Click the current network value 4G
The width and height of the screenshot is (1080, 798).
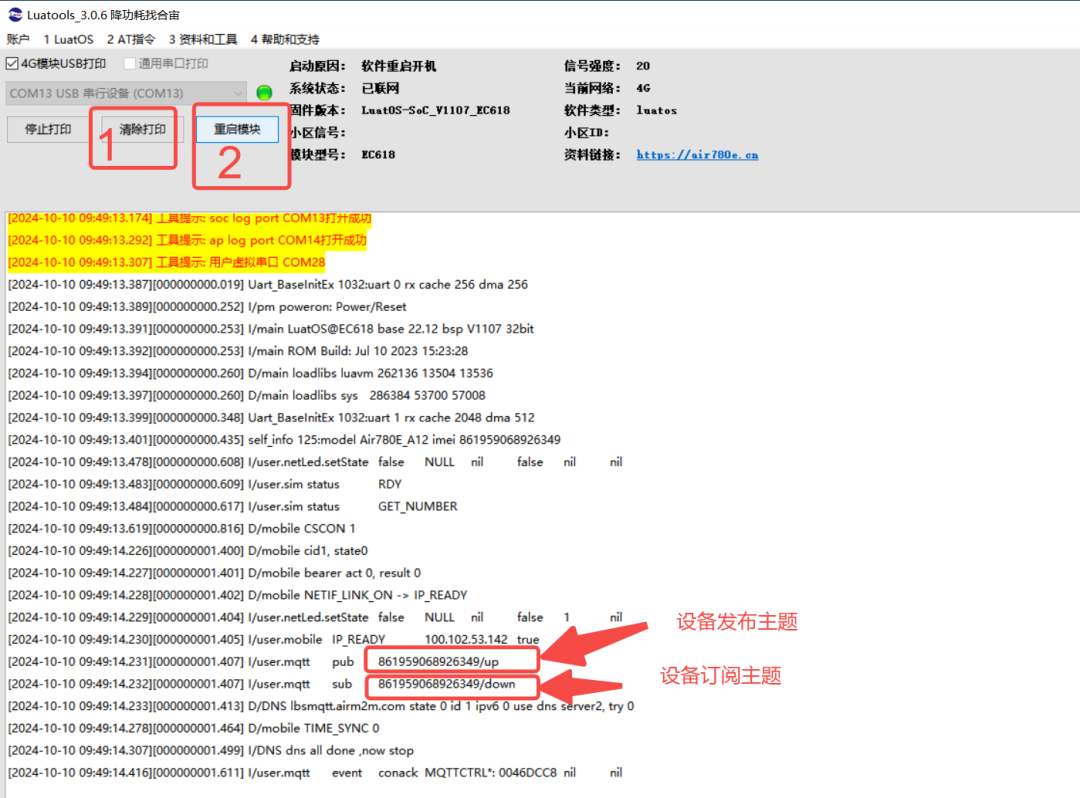tap(643, 88)
